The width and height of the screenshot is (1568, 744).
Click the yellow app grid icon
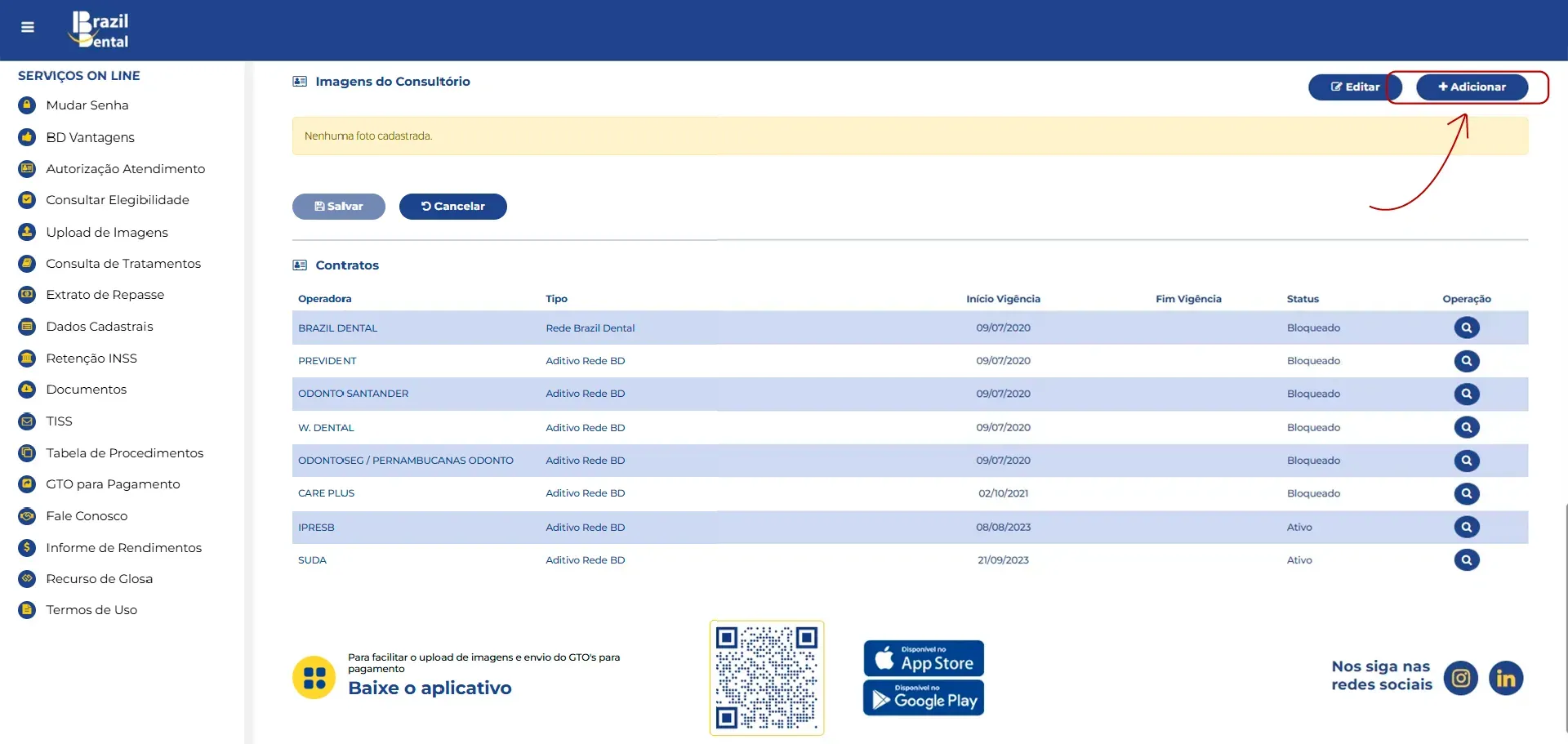click(314, 678)
